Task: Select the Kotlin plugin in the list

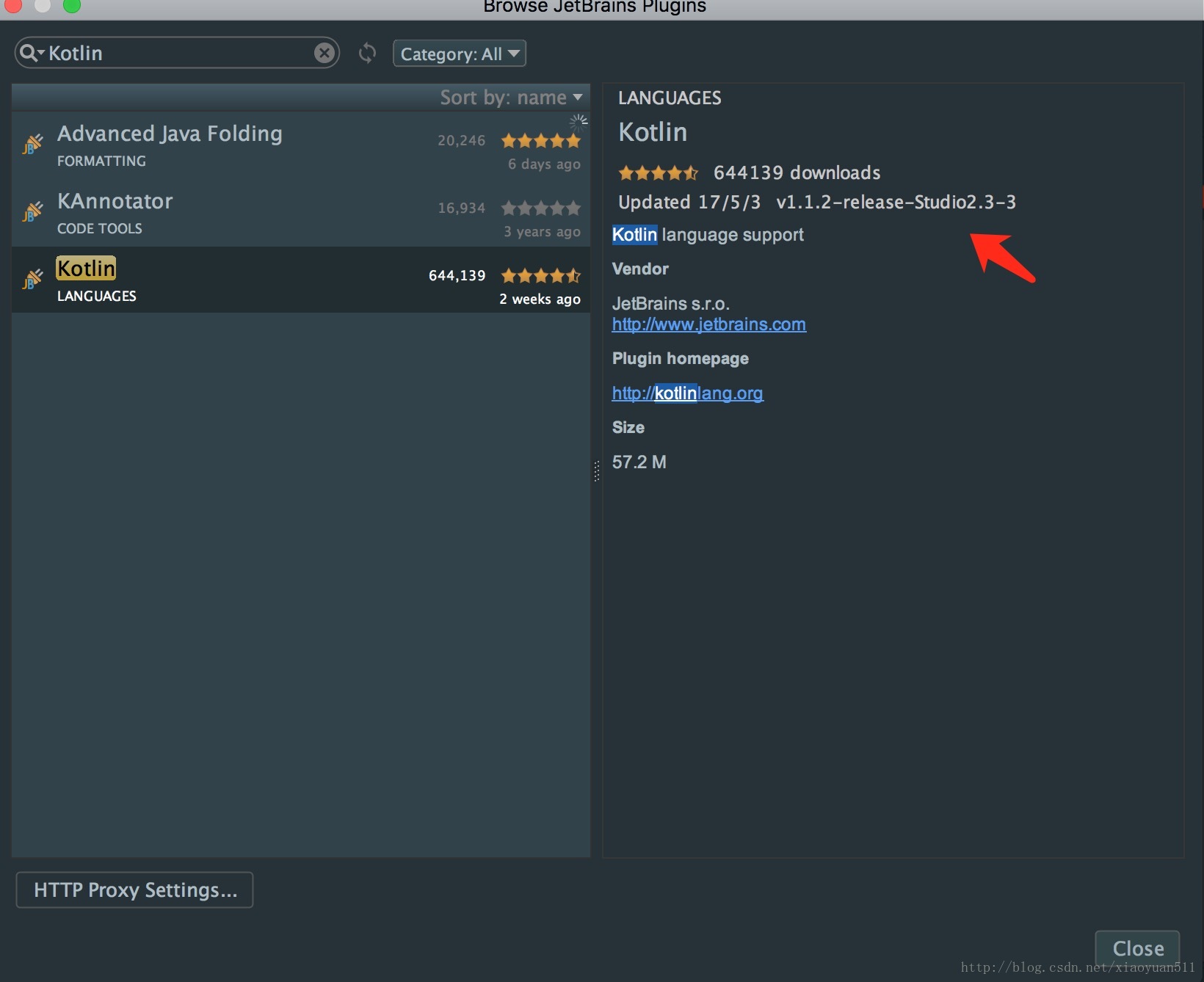Action: click(x=301, y=280)
